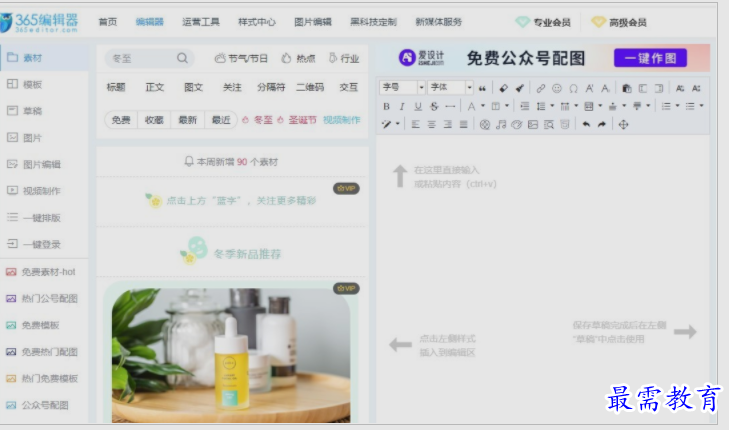The width and height of the screenshot is (729, 430).
Task: Expand the line height dropdown arrow
Action: [x=552, y=106]
